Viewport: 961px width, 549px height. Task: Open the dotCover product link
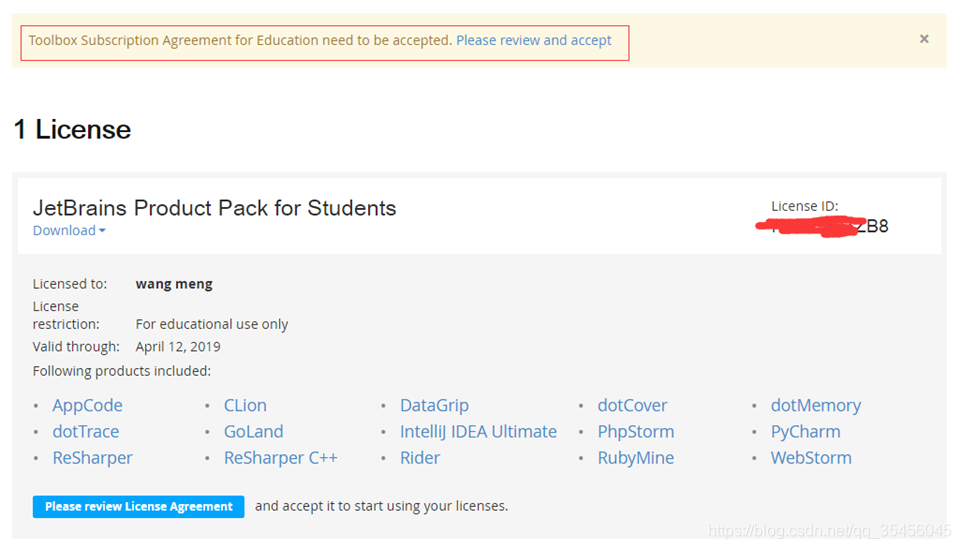click(632, 405)
